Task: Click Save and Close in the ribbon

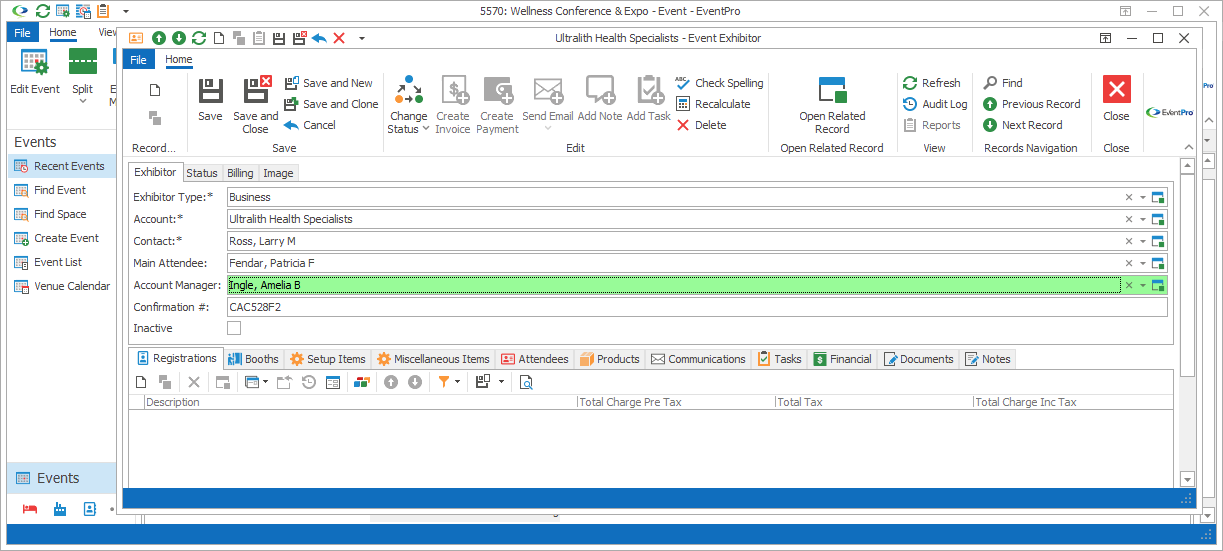Action: 256,105
